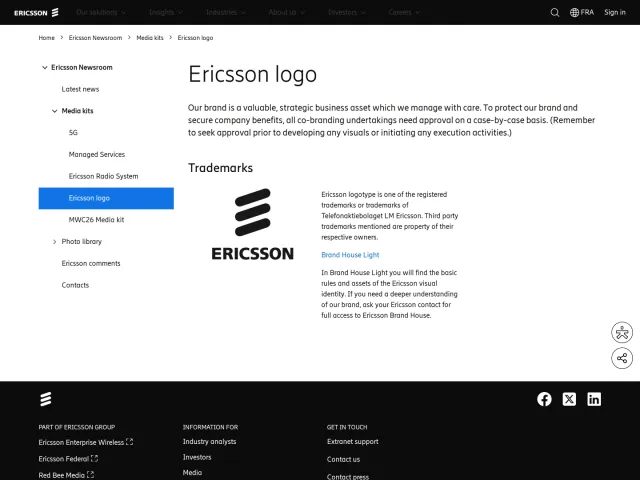
Task: Open the Red Bee Media footer link
Action: 66,475
